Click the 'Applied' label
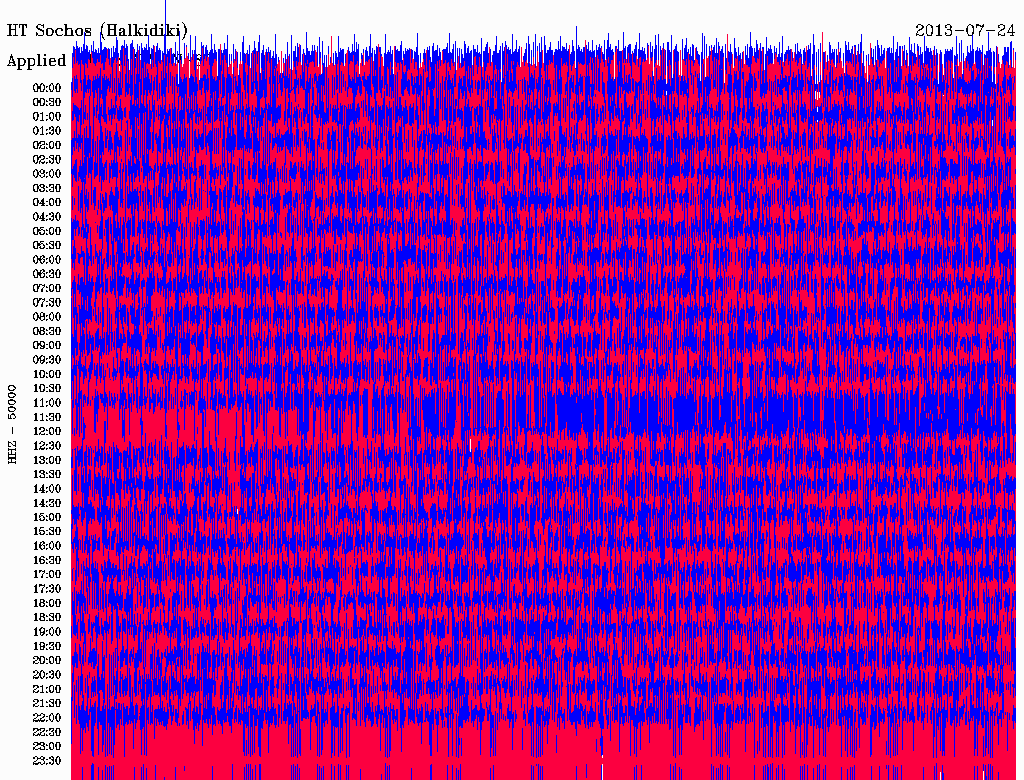Image resolution: width=1024 pixels, height=780 pixels. pos(37,61)
